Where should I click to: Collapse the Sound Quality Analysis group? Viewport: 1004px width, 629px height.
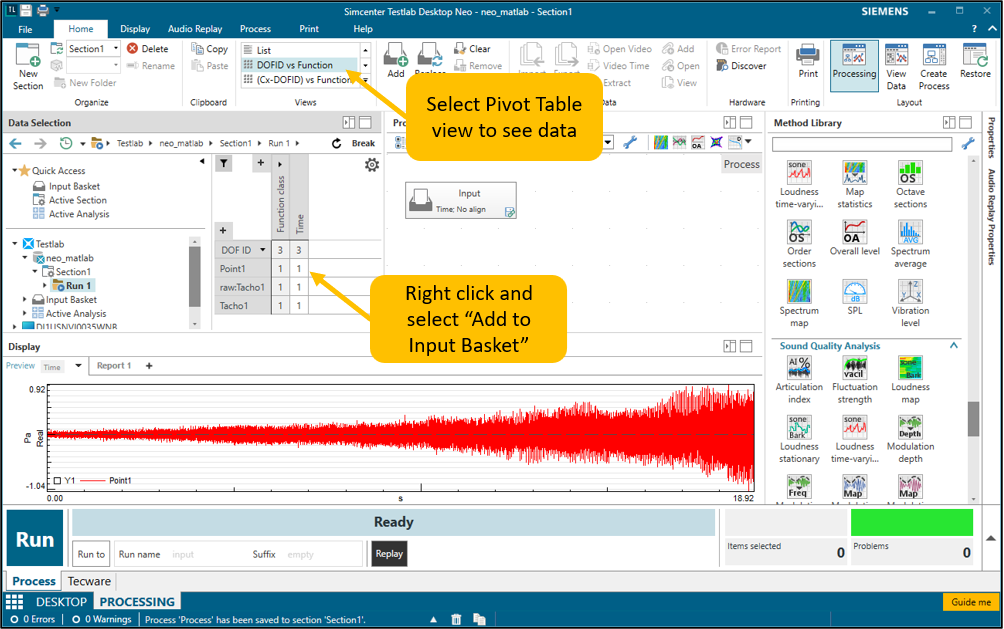point(953,346)
